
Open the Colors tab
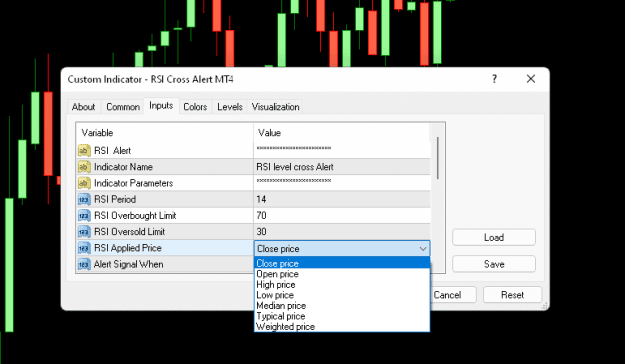[x=195, y=107]
